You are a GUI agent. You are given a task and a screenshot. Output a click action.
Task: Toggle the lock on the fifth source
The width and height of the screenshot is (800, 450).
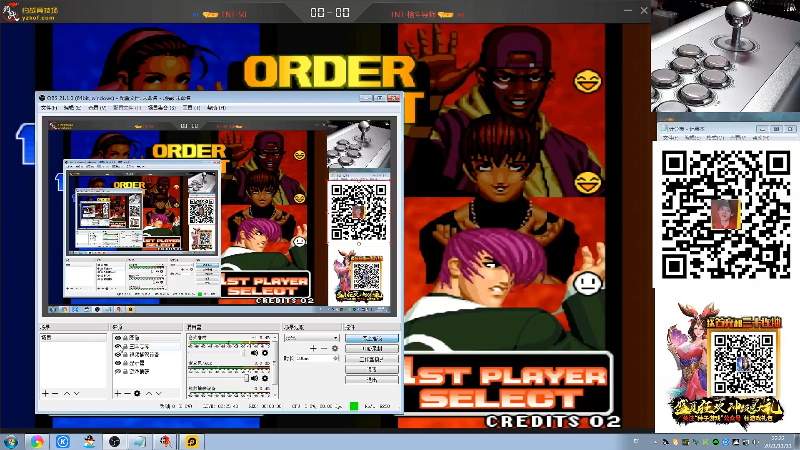pos(125,371)
